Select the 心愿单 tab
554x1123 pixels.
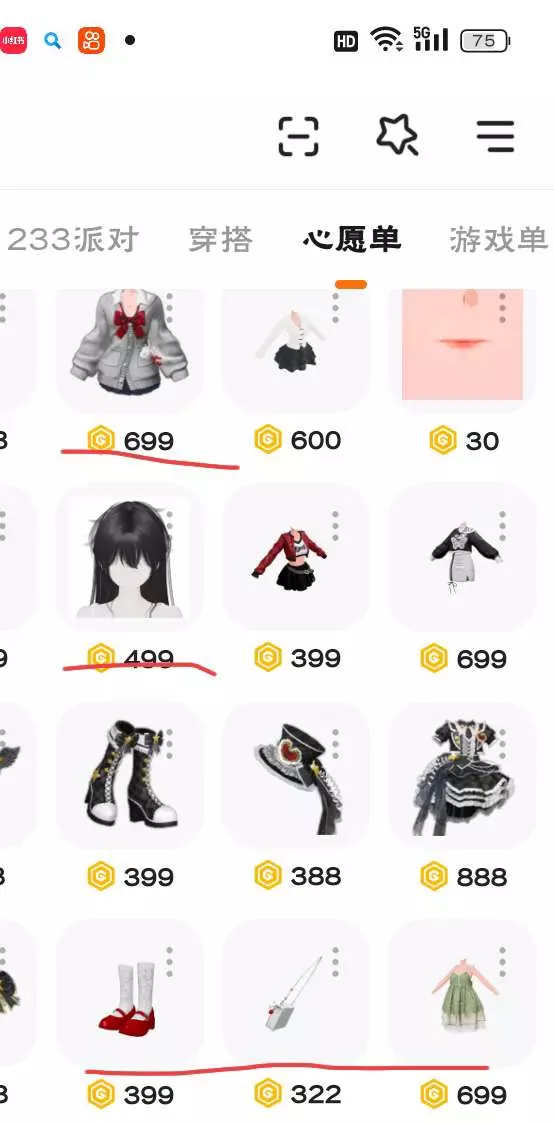click(351, 240)
